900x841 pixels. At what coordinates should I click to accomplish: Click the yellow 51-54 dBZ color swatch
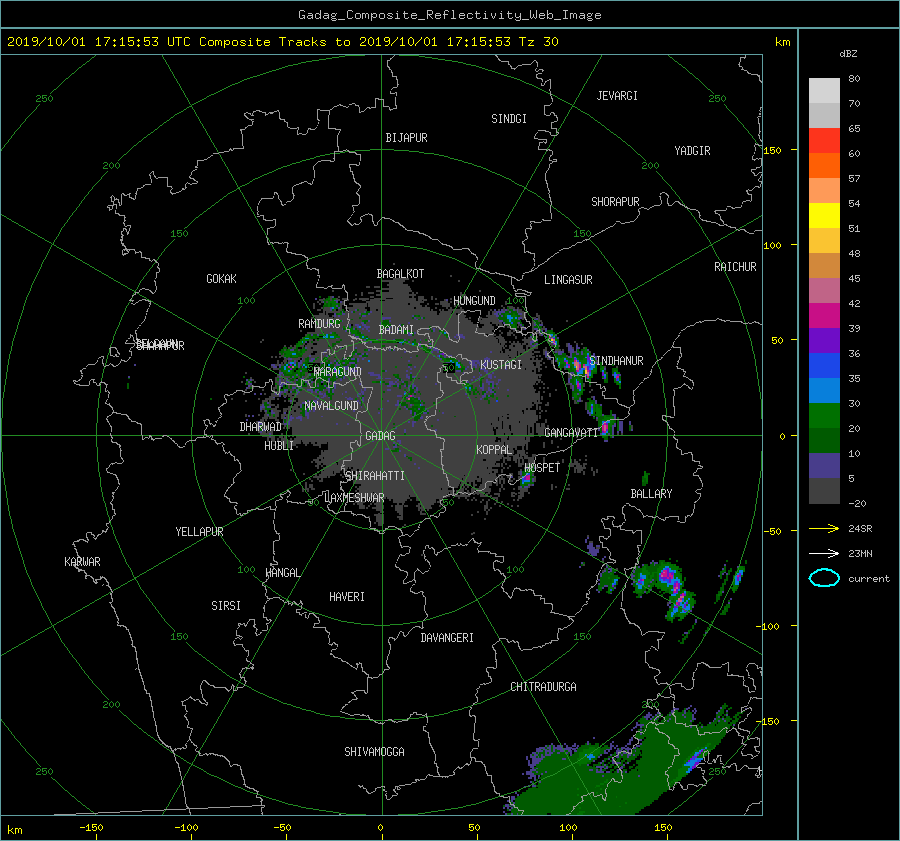(824, 216)
